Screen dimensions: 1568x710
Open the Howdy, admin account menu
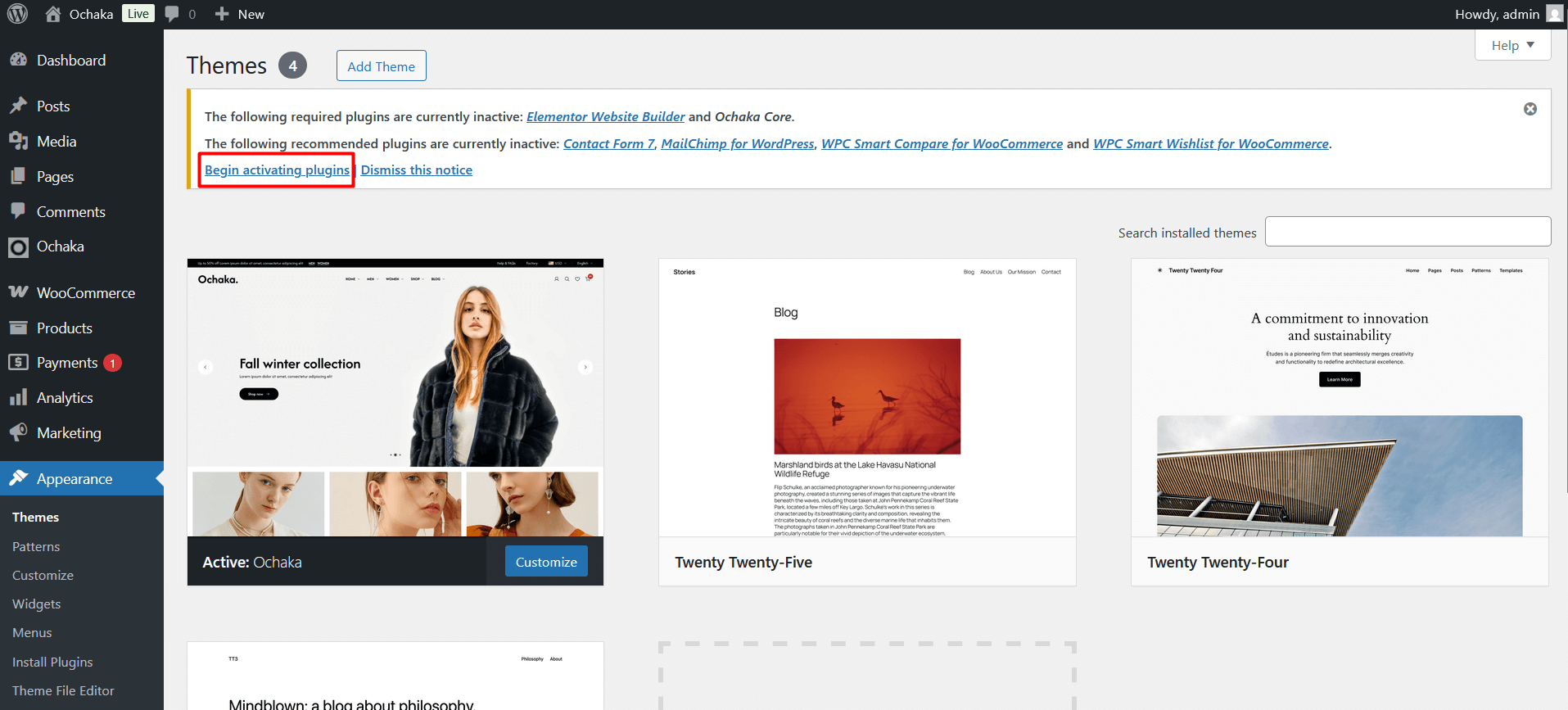coord(1507,14)
